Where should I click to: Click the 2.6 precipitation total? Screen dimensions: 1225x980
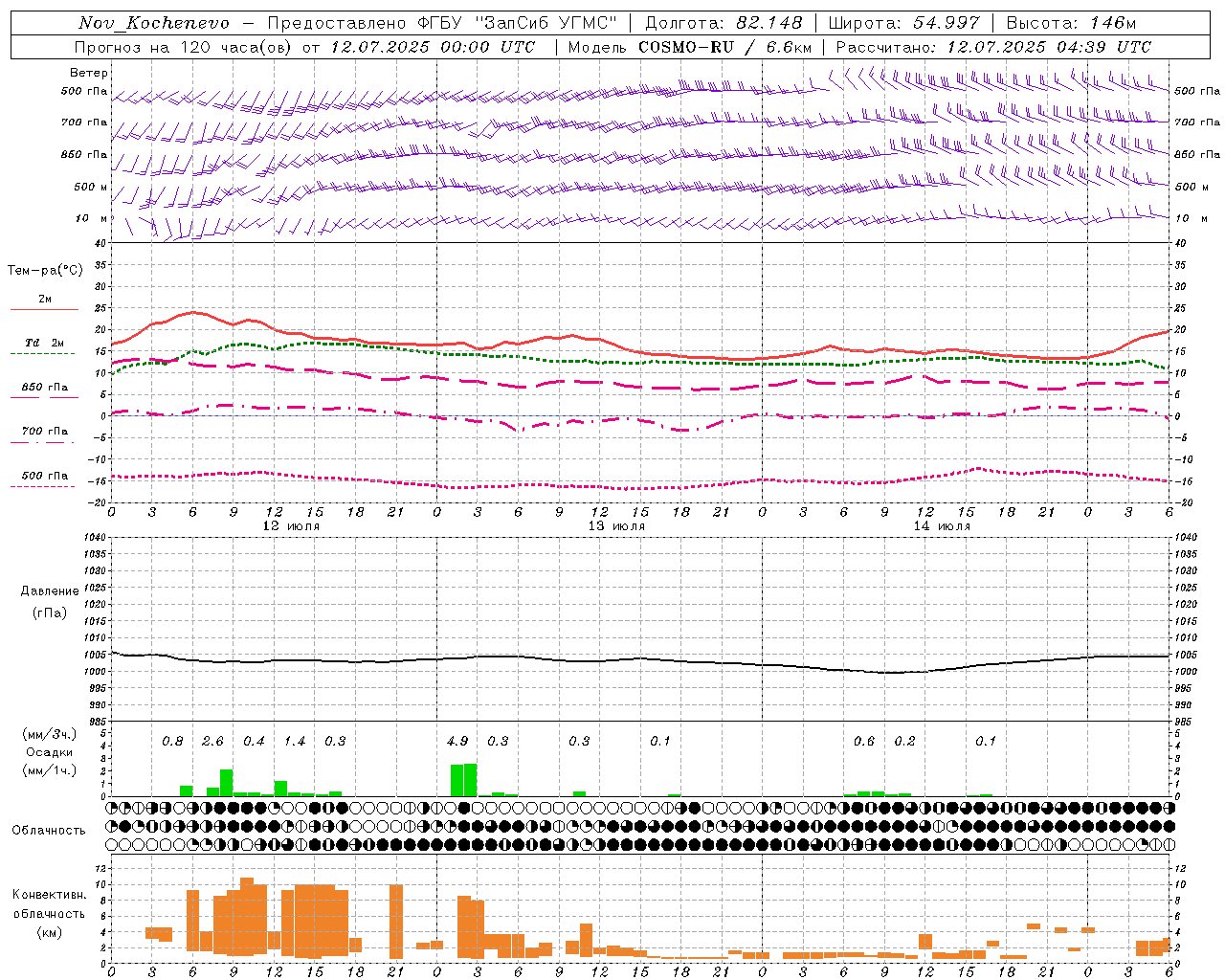pyautogui.click(x=212, y=741)
